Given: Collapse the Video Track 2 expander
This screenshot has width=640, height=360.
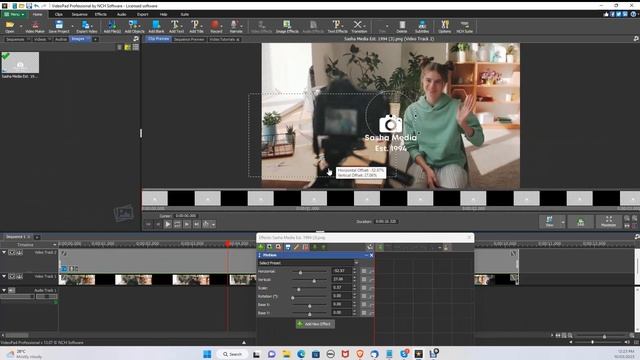Looking at the screenshot, I should coord(4,253).
